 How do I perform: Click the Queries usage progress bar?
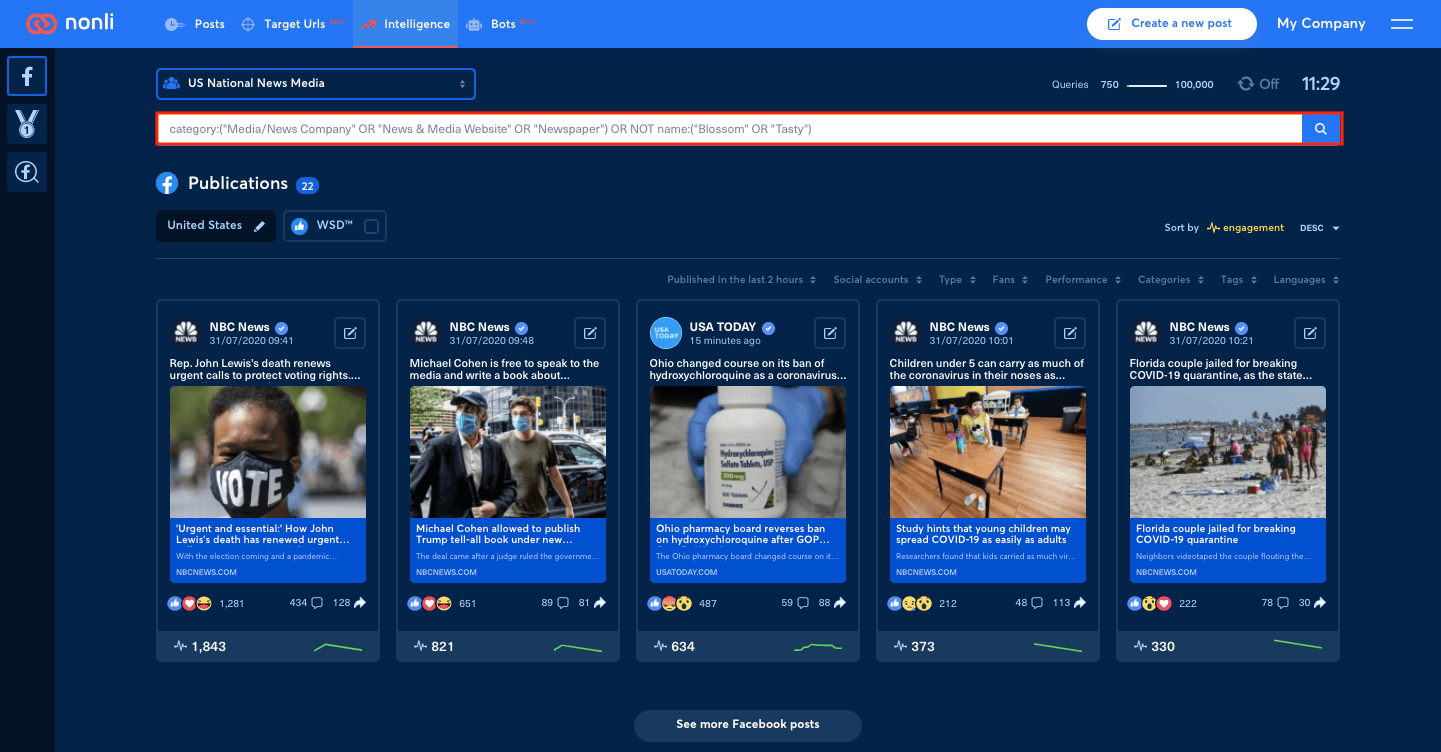1147,86
